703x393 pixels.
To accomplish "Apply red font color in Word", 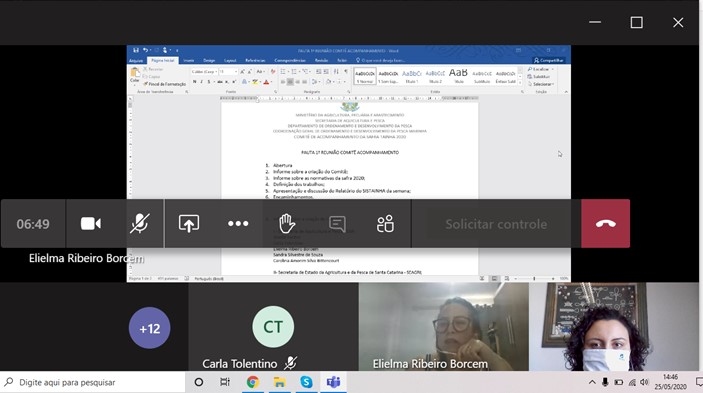I will point(266,82).
